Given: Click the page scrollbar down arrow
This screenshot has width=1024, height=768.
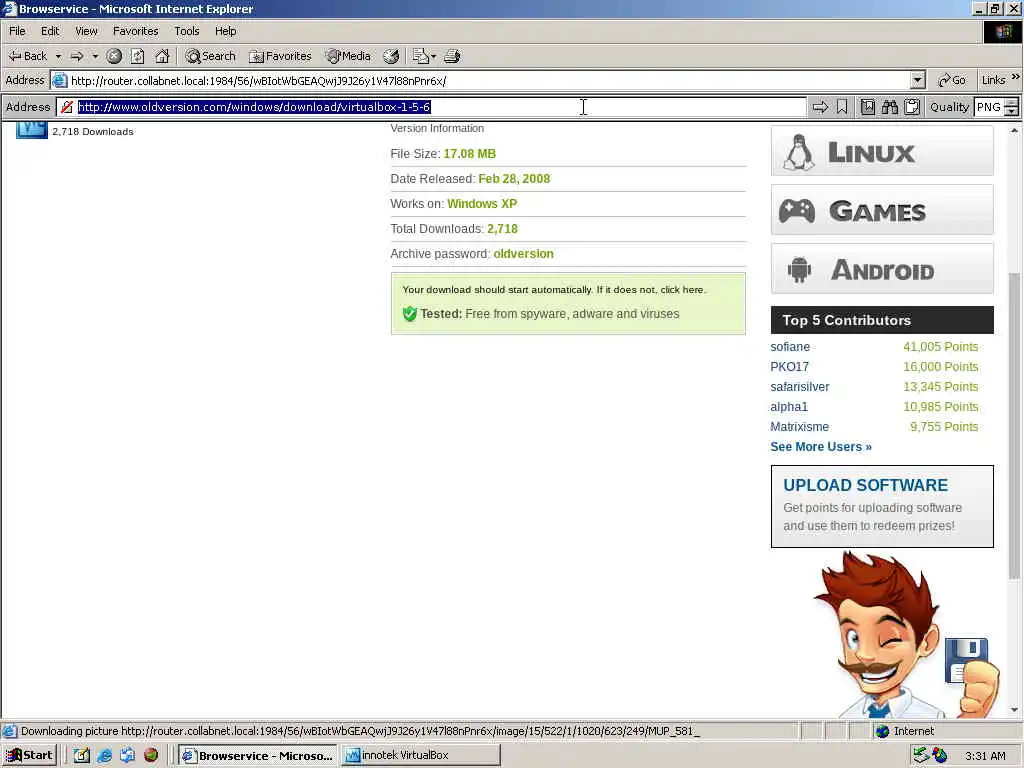Looking at the screenshot, I should pyautogui.click(x=1014, y=710).
